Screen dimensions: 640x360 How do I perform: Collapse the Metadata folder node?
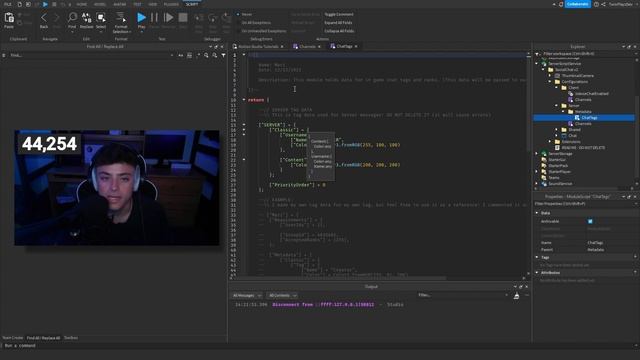563,111
